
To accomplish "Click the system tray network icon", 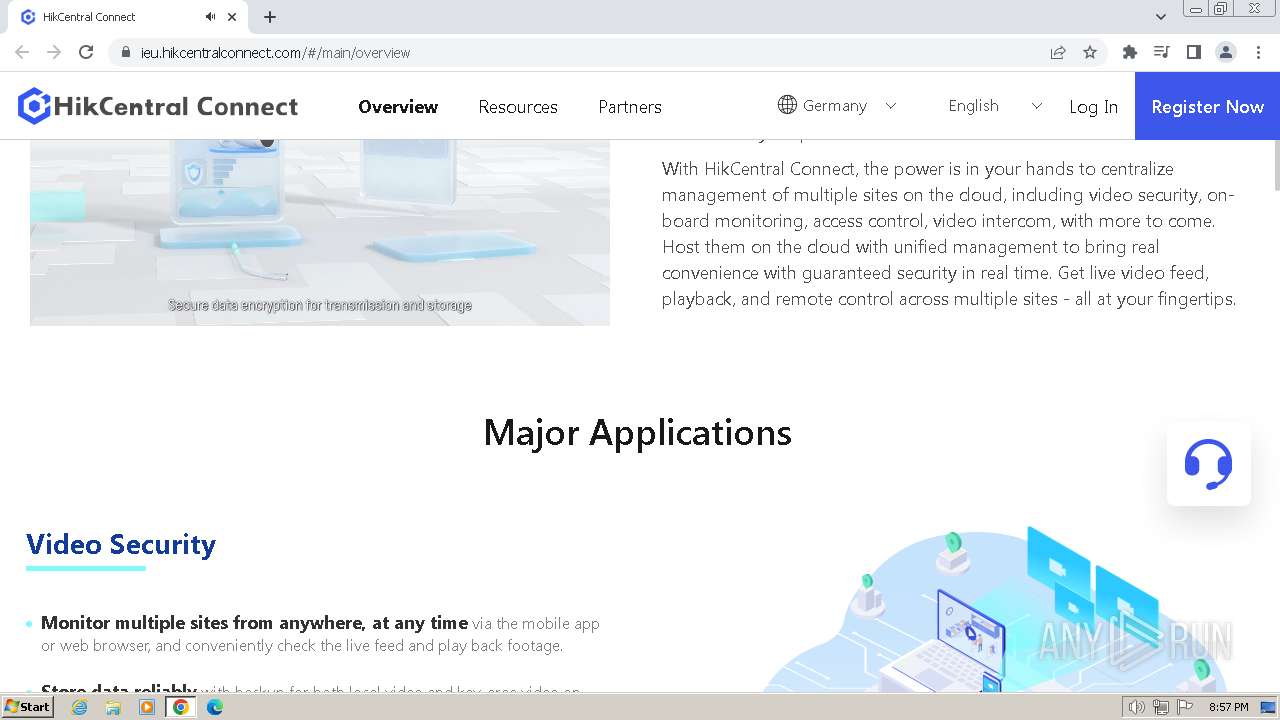I will point(1161,707).
